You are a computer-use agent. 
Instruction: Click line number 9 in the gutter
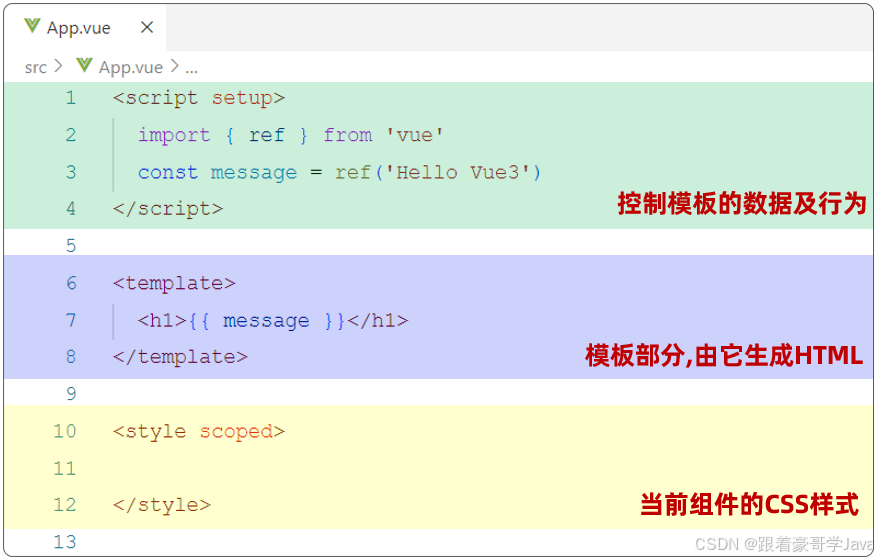(71, 394)
